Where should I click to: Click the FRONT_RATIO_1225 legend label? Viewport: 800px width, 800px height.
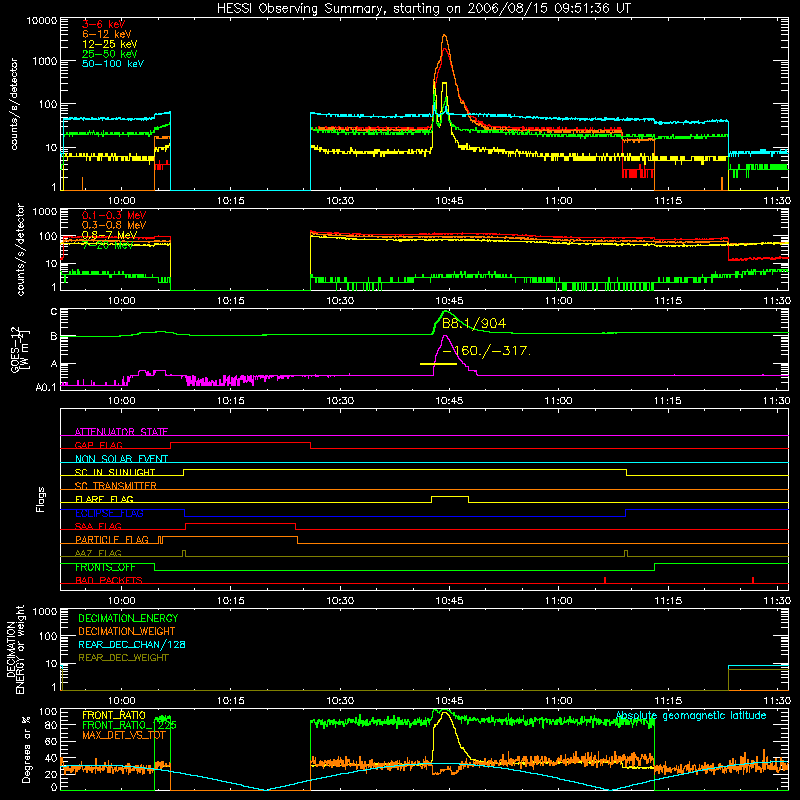(x=129, y=725)
